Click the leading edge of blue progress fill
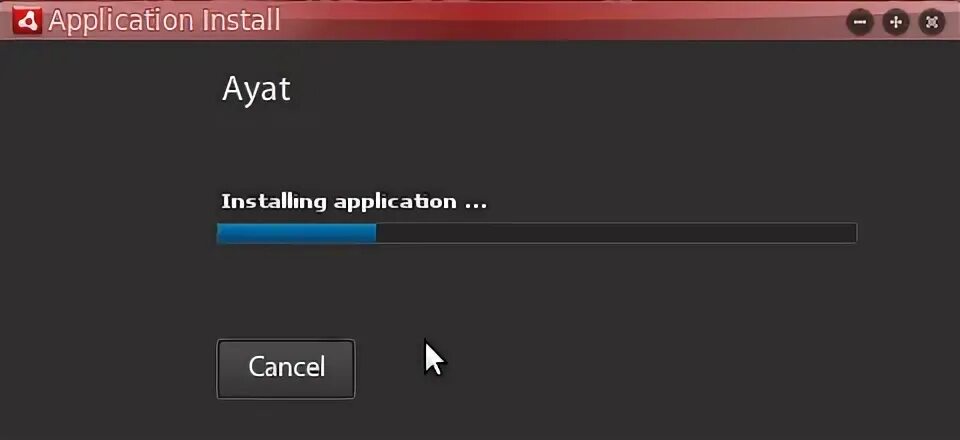The image size is (960, 440). 374,233
